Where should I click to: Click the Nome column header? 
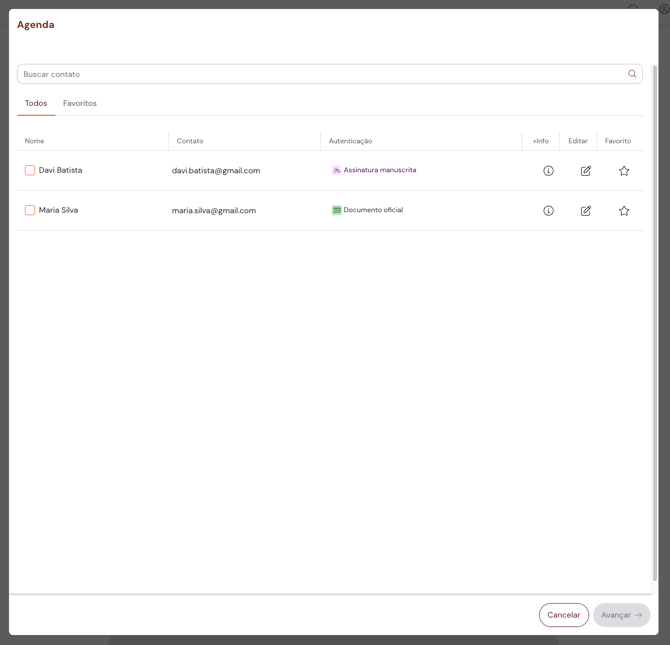tap(35, 141)
